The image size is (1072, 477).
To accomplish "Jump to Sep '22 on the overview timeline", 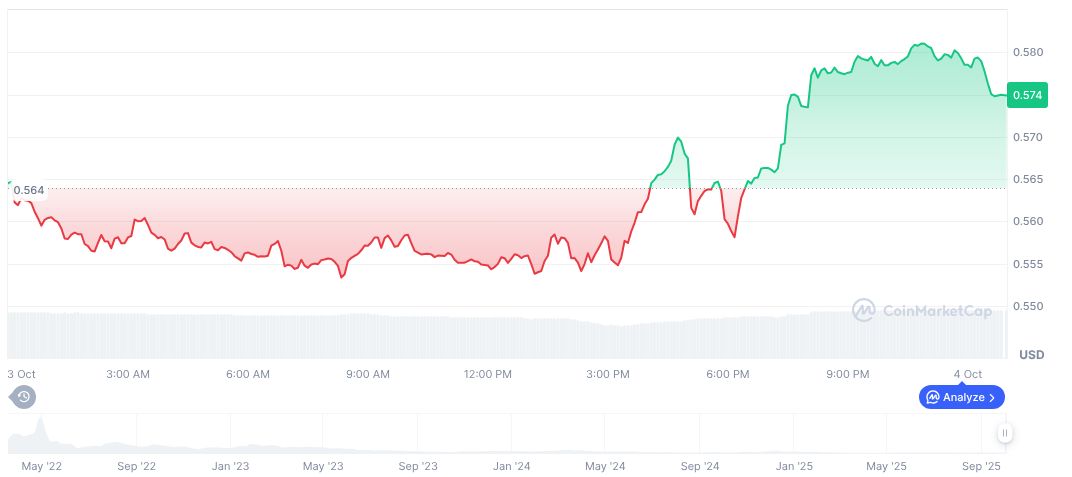I will 136,466.
